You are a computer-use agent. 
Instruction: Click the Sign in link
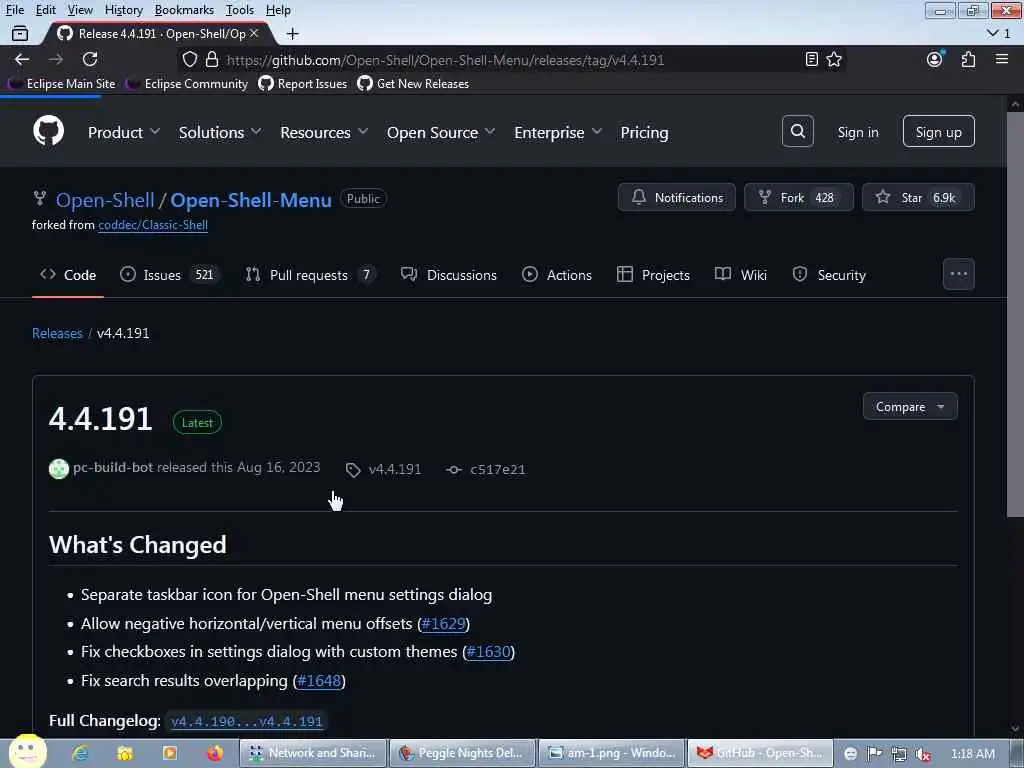858,132
